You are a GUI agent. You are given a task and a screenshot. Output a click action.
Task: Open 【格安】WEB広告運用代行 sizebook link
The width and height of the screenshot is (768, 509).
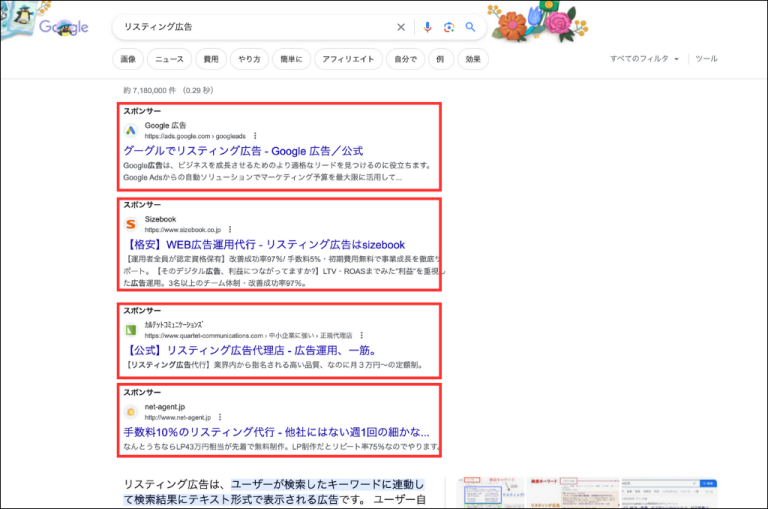click(x=265, y=244)
